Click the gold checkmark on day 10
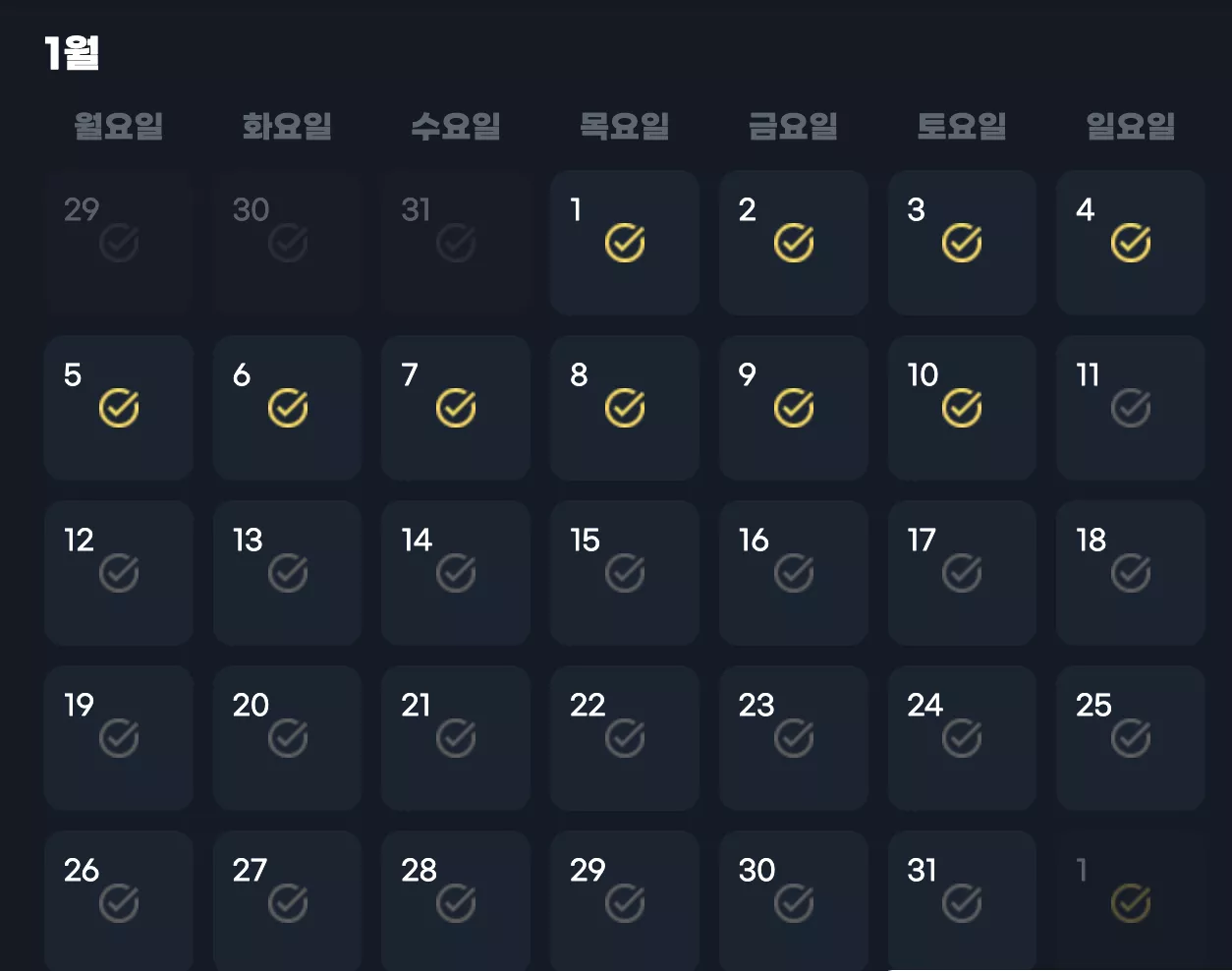The width and height of the screenshot is (1232, 971). (x=962, y=408)
